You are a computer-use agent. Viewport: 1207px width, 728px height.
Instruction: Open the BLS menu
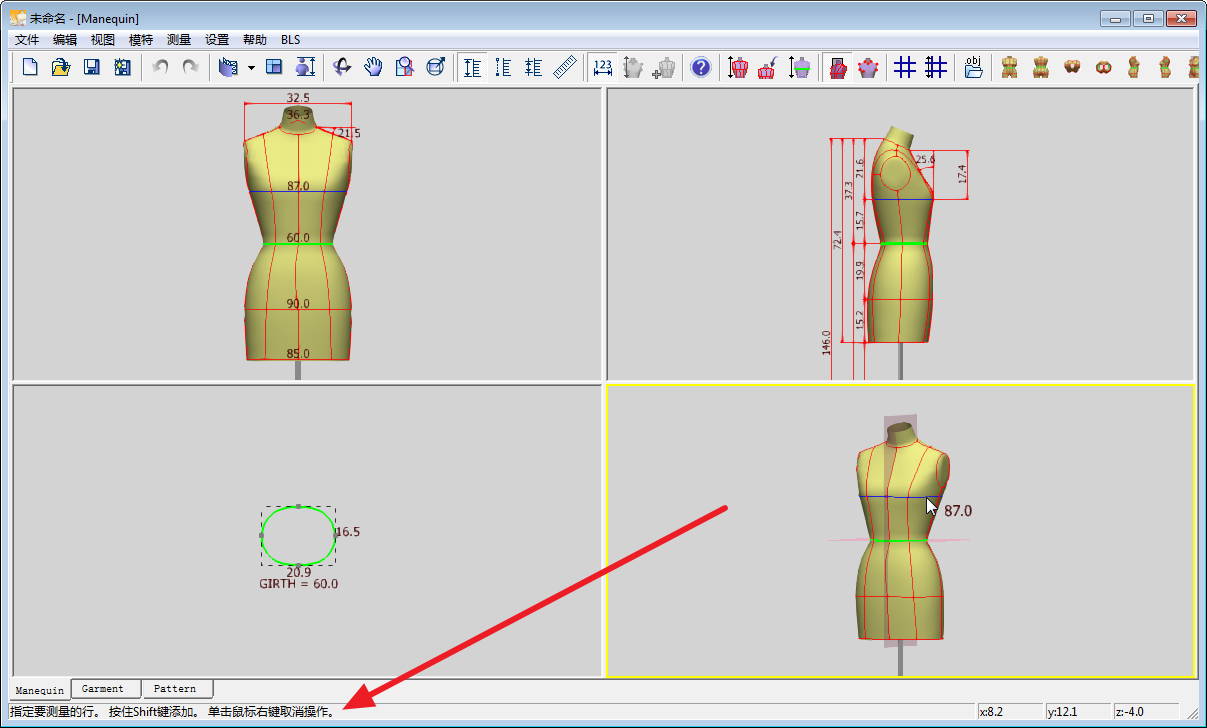pos(290,40)
